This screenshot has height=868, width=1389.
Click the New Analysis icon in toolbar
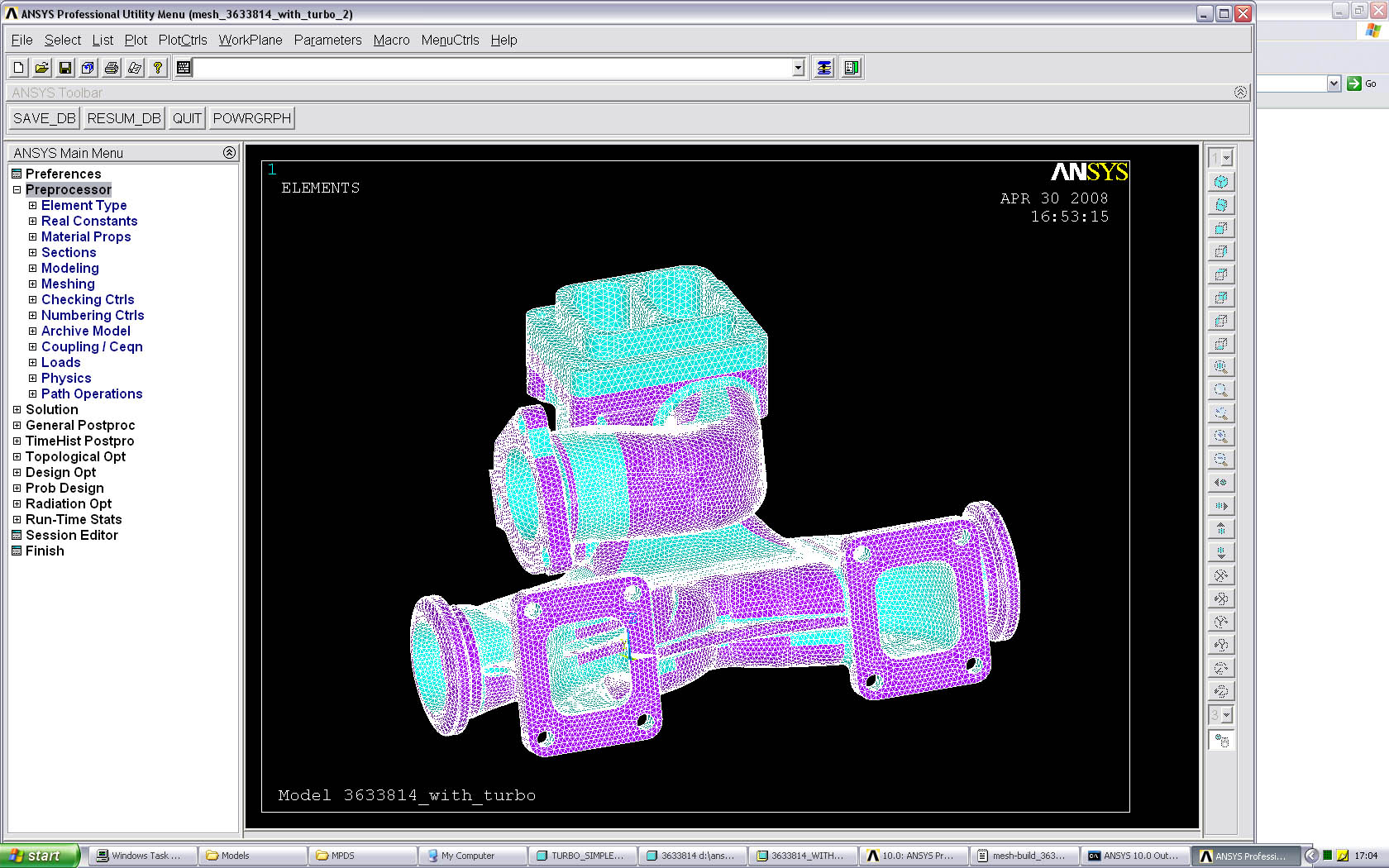pos(18,68)
